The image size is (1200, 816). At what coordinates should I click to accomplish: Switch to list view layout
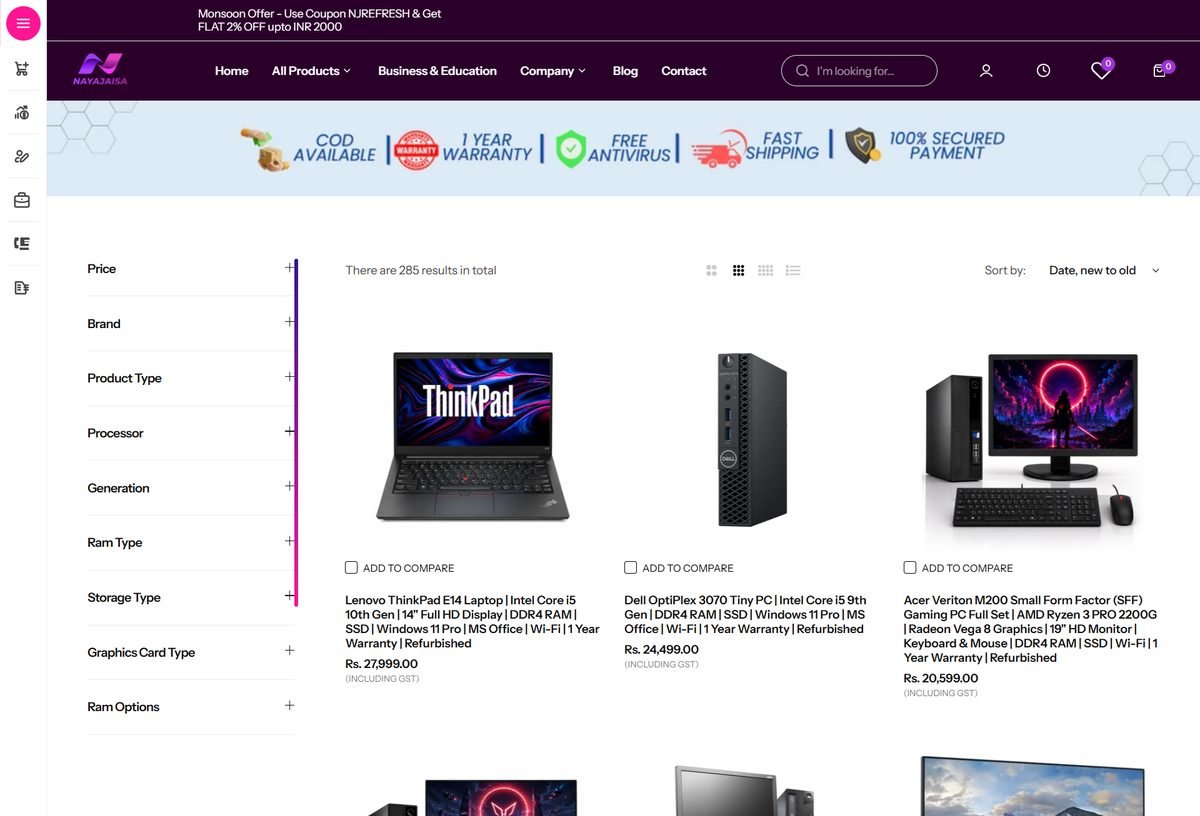coord(793,270)
